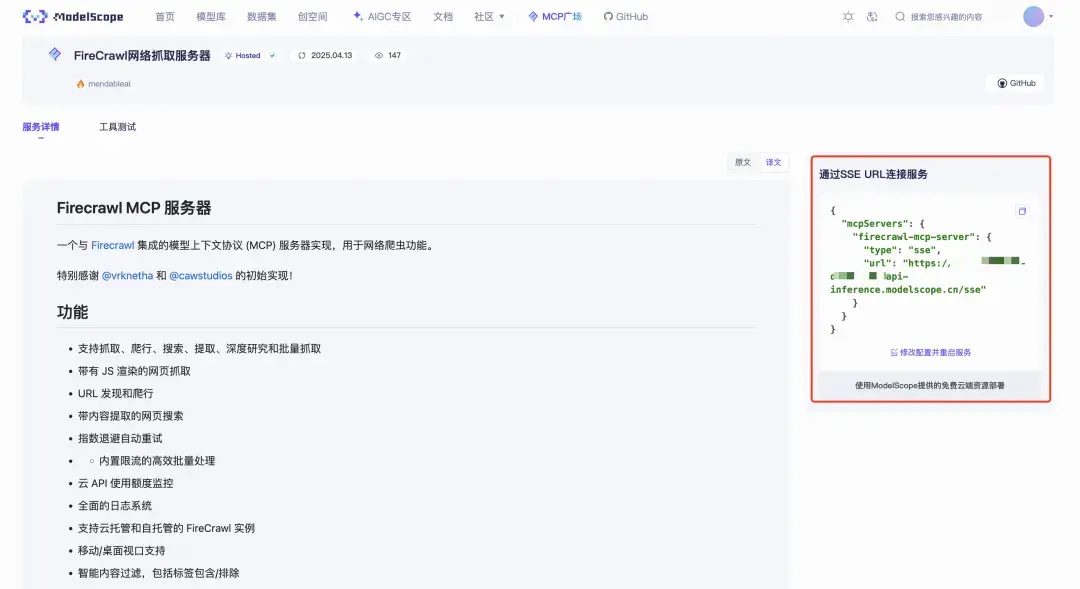Click the verified checkmark beside Hosted
The height and width of the screenshot is (589, 1080).
tap(273, 56)
